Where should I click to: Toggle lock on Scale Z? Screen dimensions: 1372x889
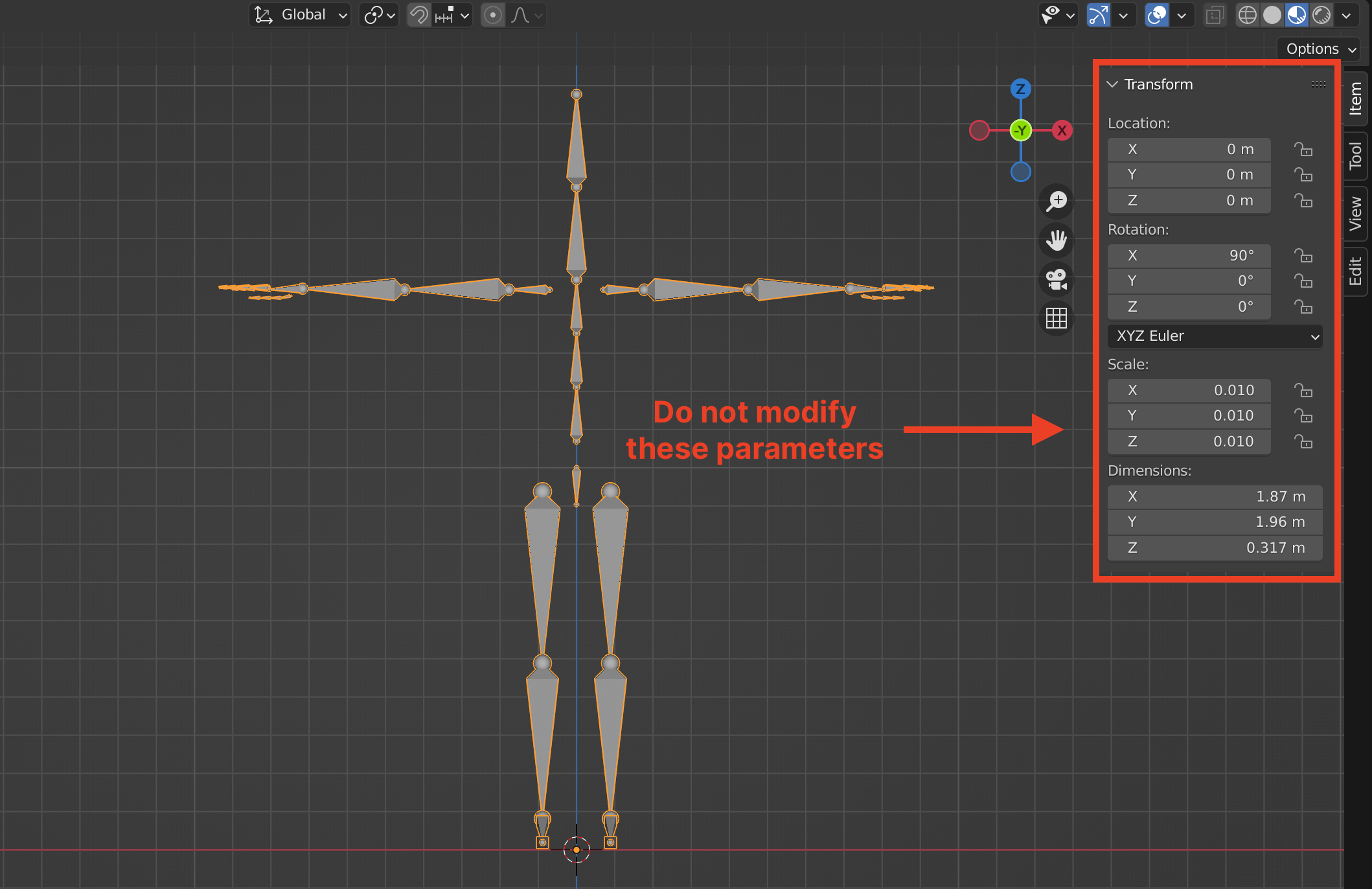[x=1303, y=442]
